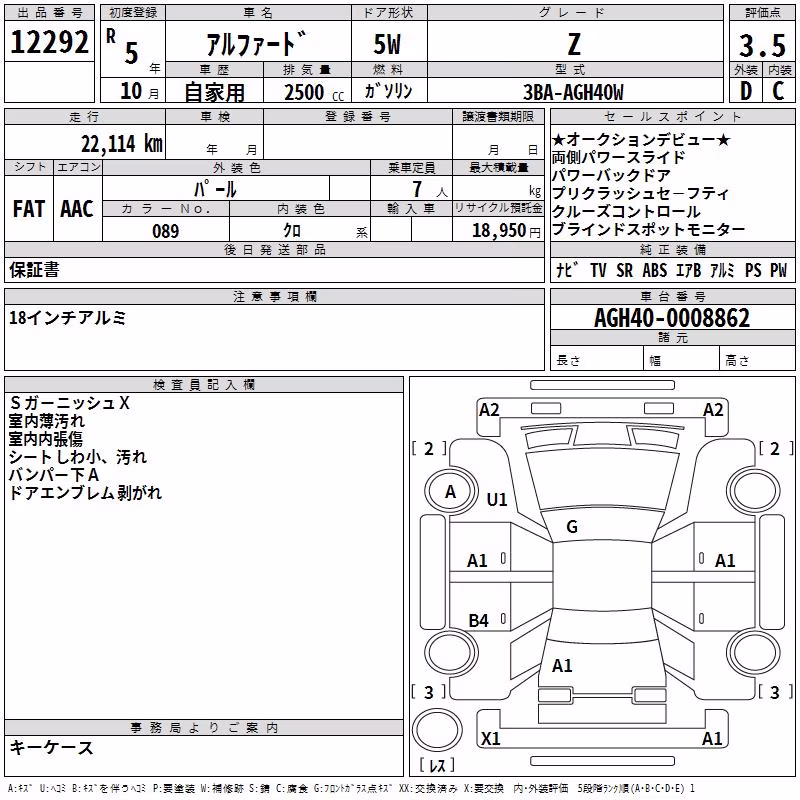Select exterior grade letter D
800x800 pixels.
(x=745, y=91)
